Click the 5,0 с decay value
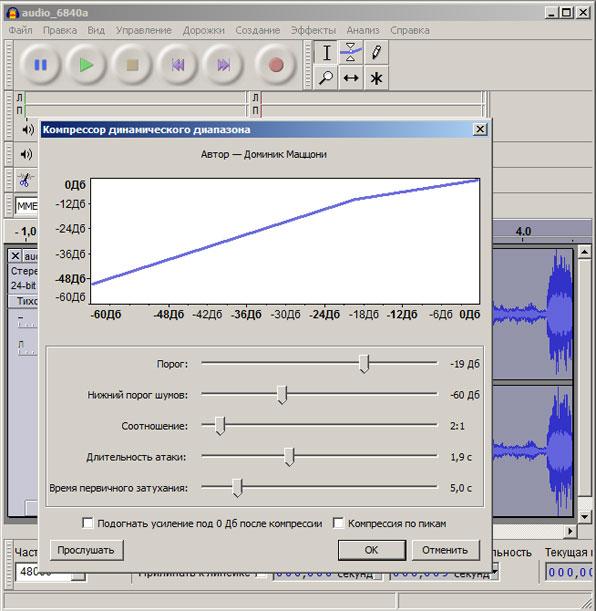Screen dimensions: 596x611 tap(461, 488)
